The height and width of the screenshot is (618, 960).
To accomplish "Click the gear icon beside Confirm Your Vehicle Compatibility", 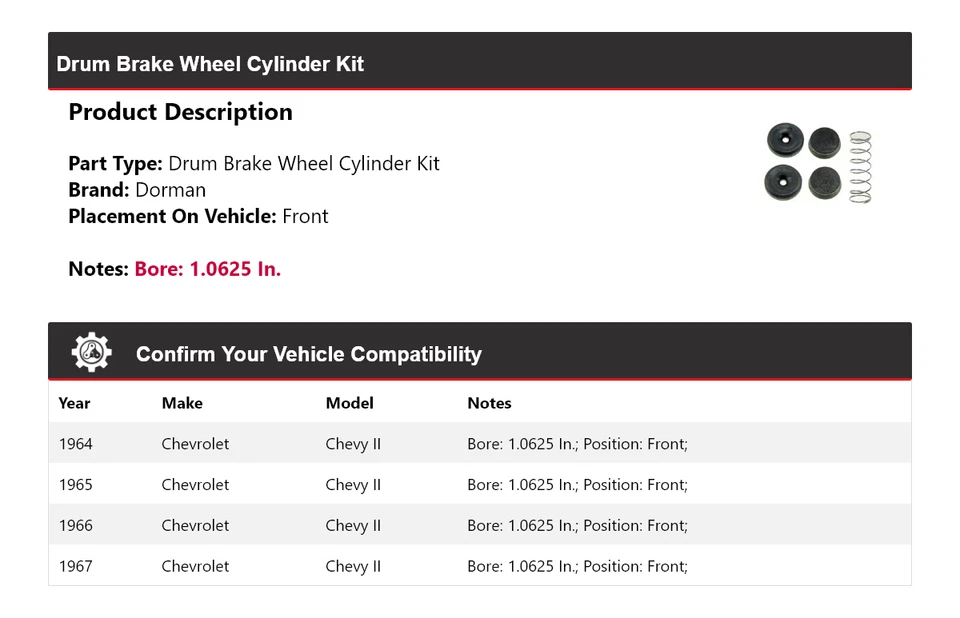I will pos(91,353).
